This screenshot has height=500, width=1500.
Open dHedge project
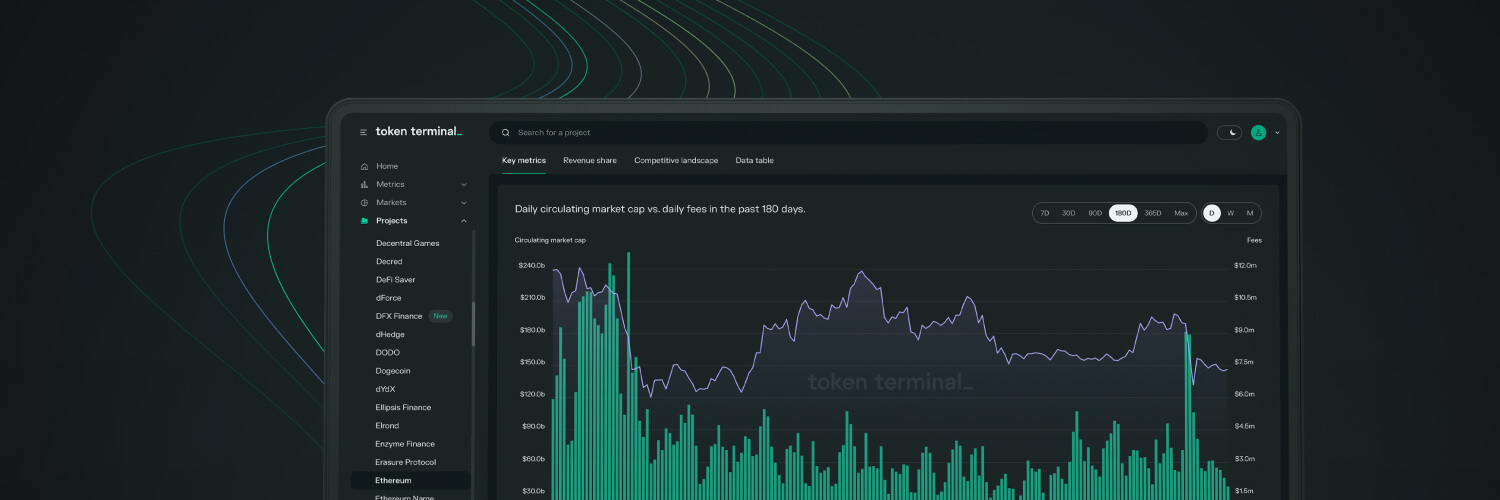pyautogui.click(x=390, y=334)
